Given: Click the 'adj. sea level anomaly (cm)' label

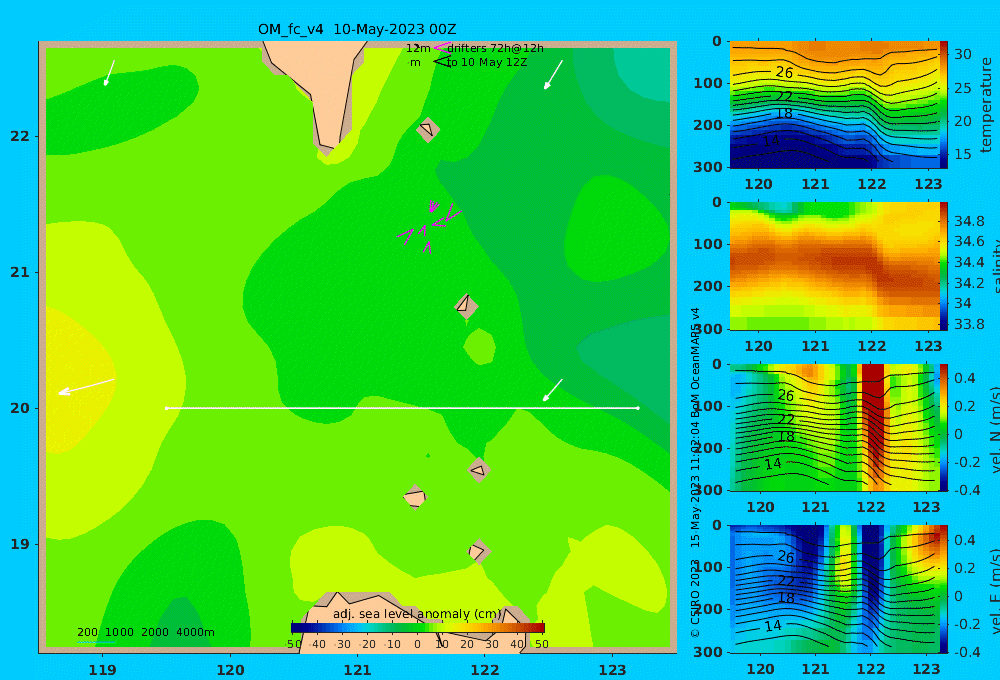Looking at the screenshot, I should tap(417, 614).
